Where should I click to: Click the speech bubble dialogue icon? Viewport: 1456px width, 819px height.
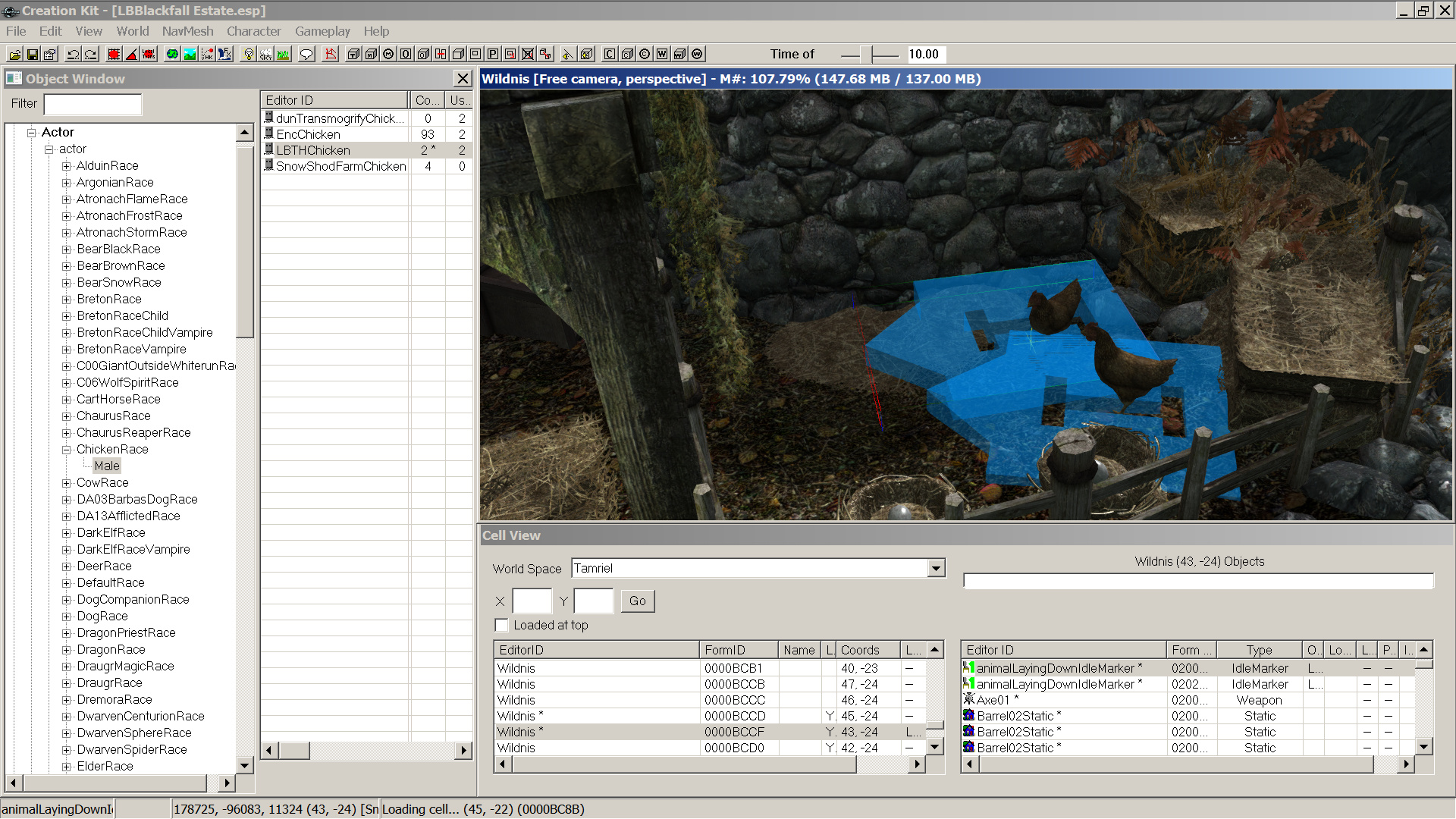[x=306, y=54]
